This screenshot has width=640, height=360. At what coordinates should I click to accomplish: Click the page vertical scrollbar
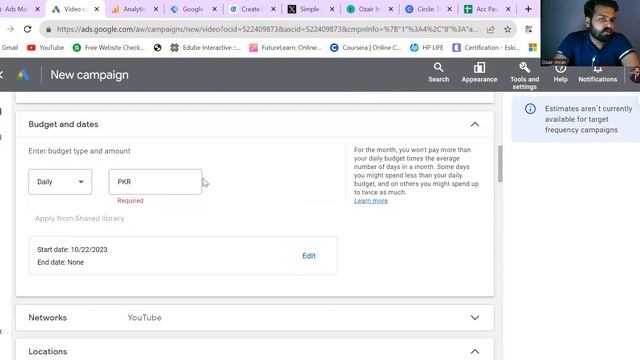click(x=500, y=164)
